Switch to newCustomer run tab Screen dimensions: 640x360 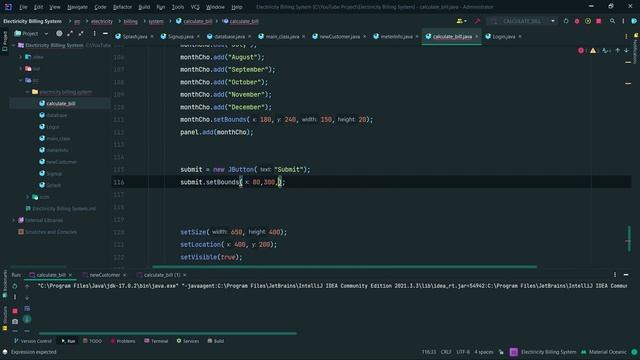[104, 275]
